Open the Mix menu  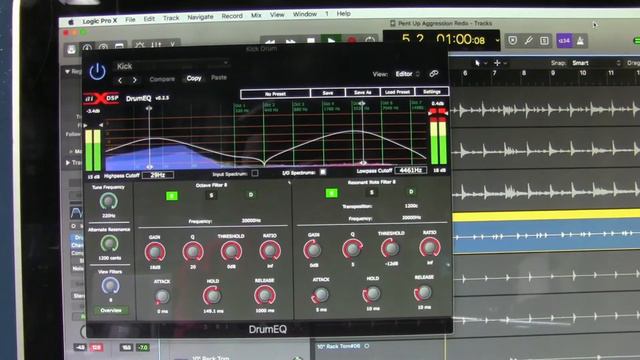click(256, 15)
